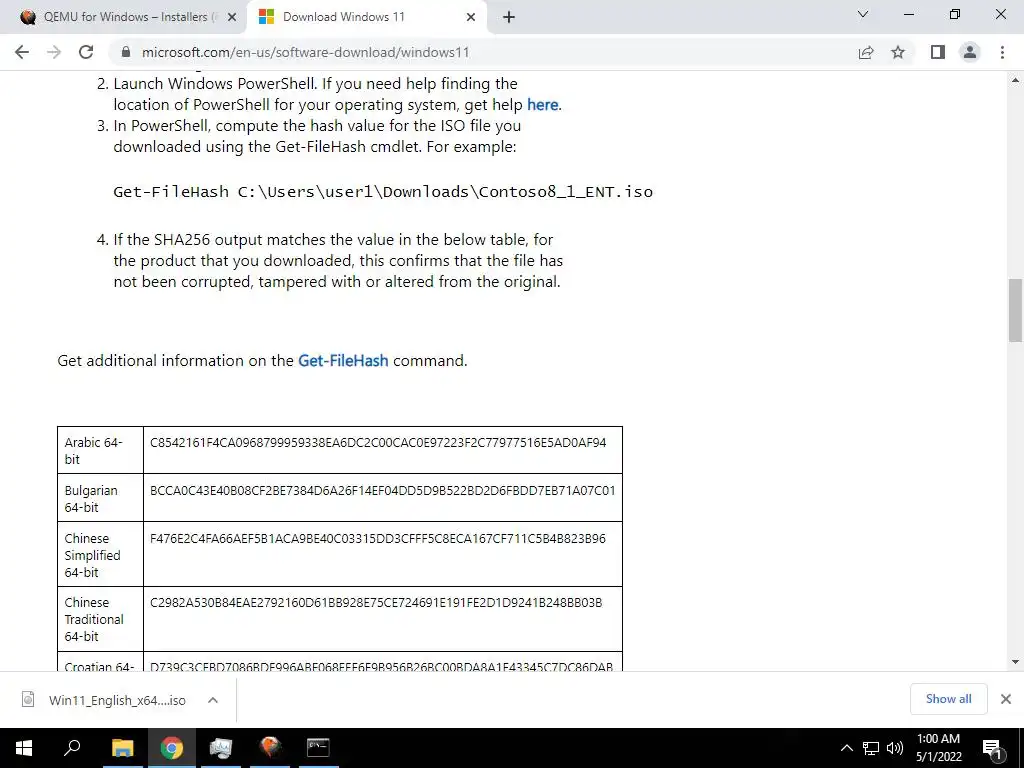
Task: Close the downloads bar
Action: [1006, 699]
